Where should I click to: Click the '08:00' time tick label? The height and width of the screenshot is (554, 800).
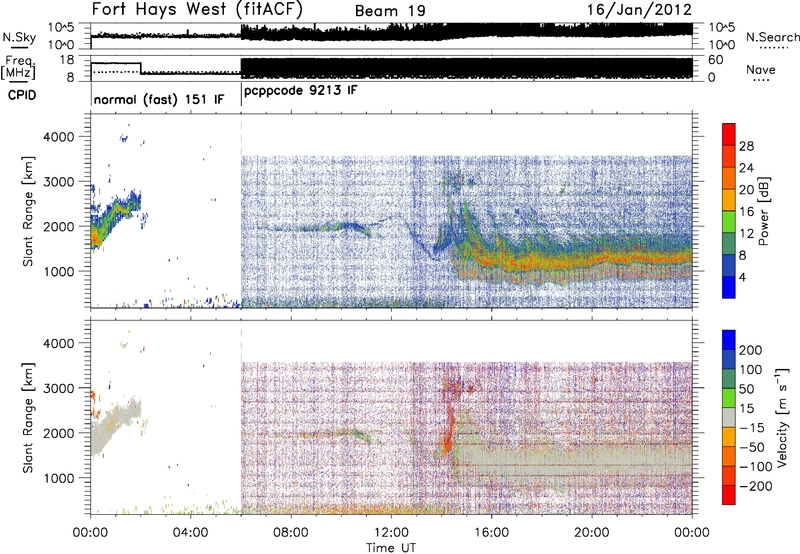tap(291, 533)
